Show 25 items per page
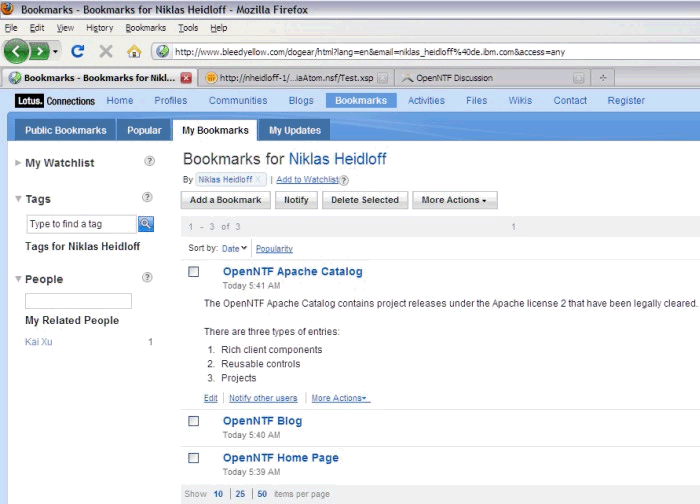Viewport: 700px width, 504px height. pyautogui.click(x=240, y=494)
